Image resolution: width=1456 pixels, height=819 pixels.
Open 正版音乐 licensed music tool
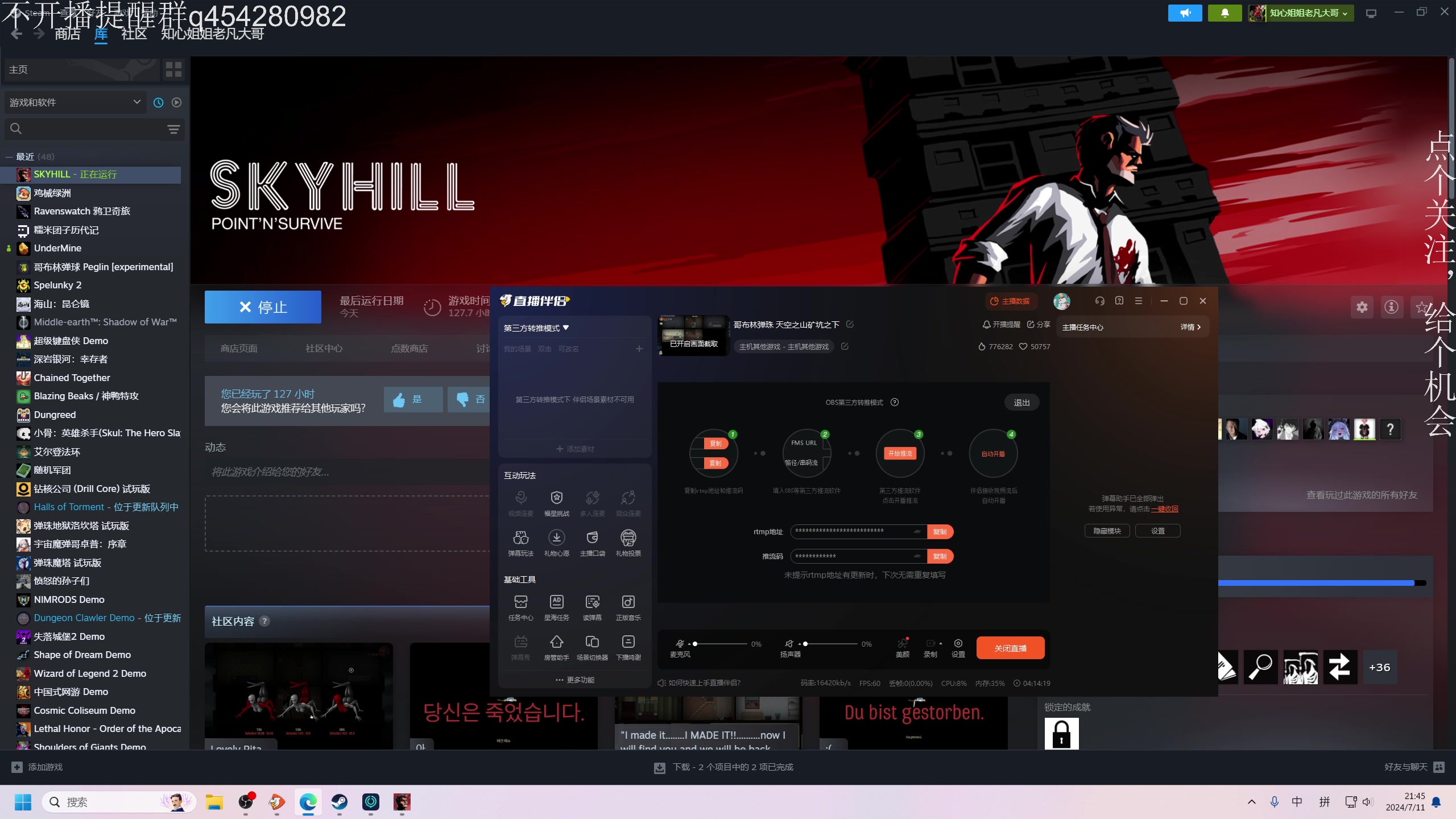628,607
